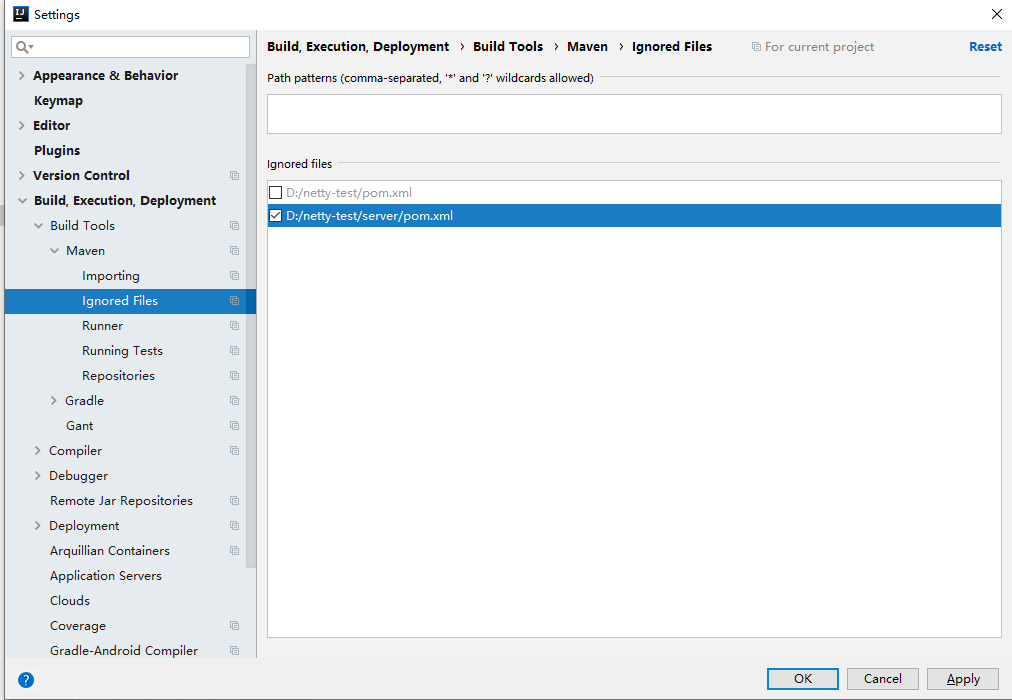Click project-level icon next to Arquillian Containers

coord(234,551)
